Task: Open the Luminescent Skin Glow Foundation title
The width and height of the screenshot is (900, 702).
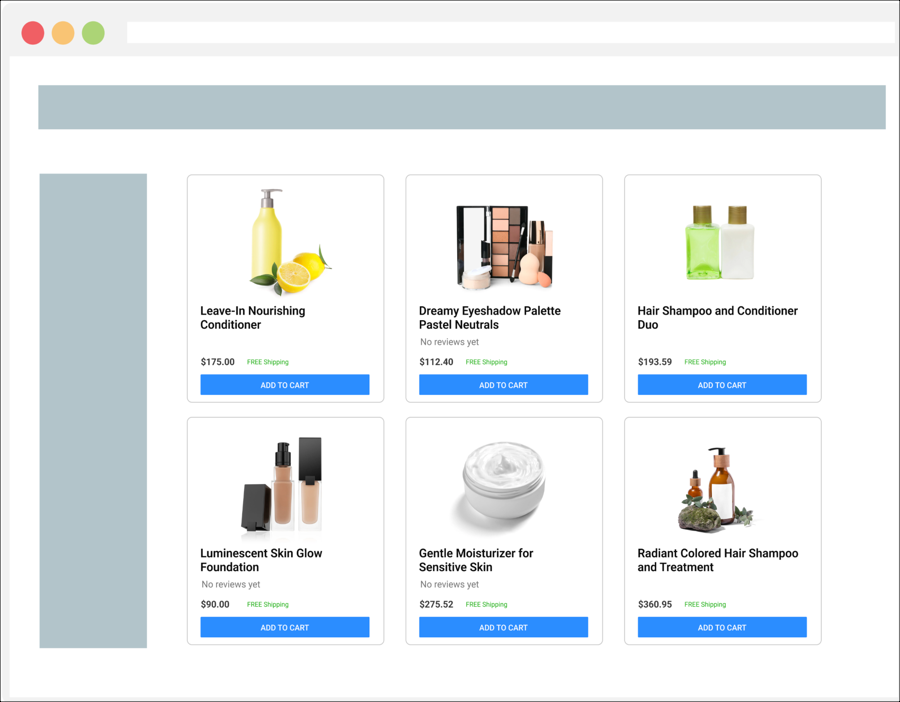Action: tap(261, 560)
